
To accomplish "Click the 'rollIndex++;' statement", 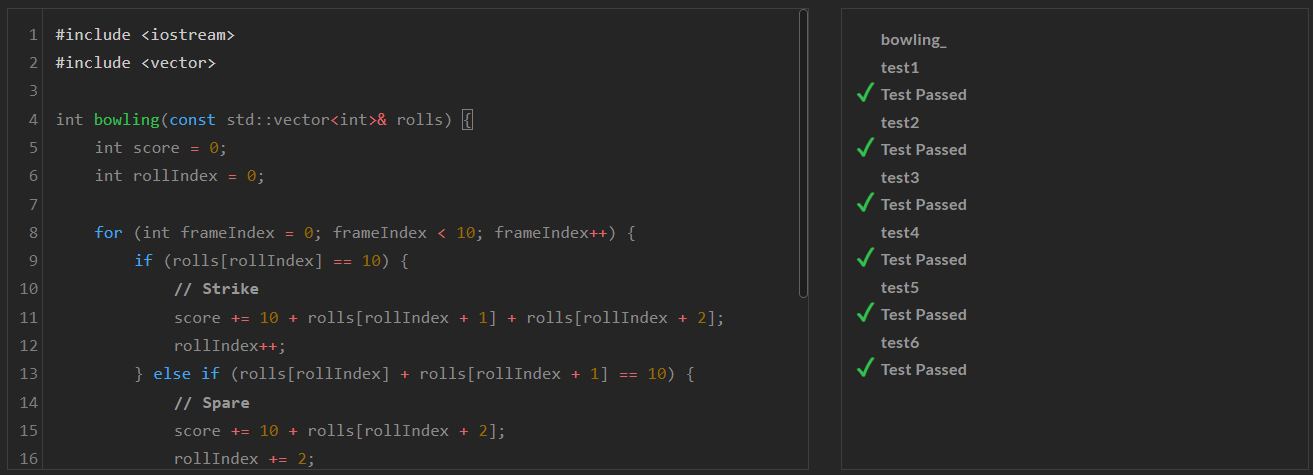I will [x=230, y=346].
